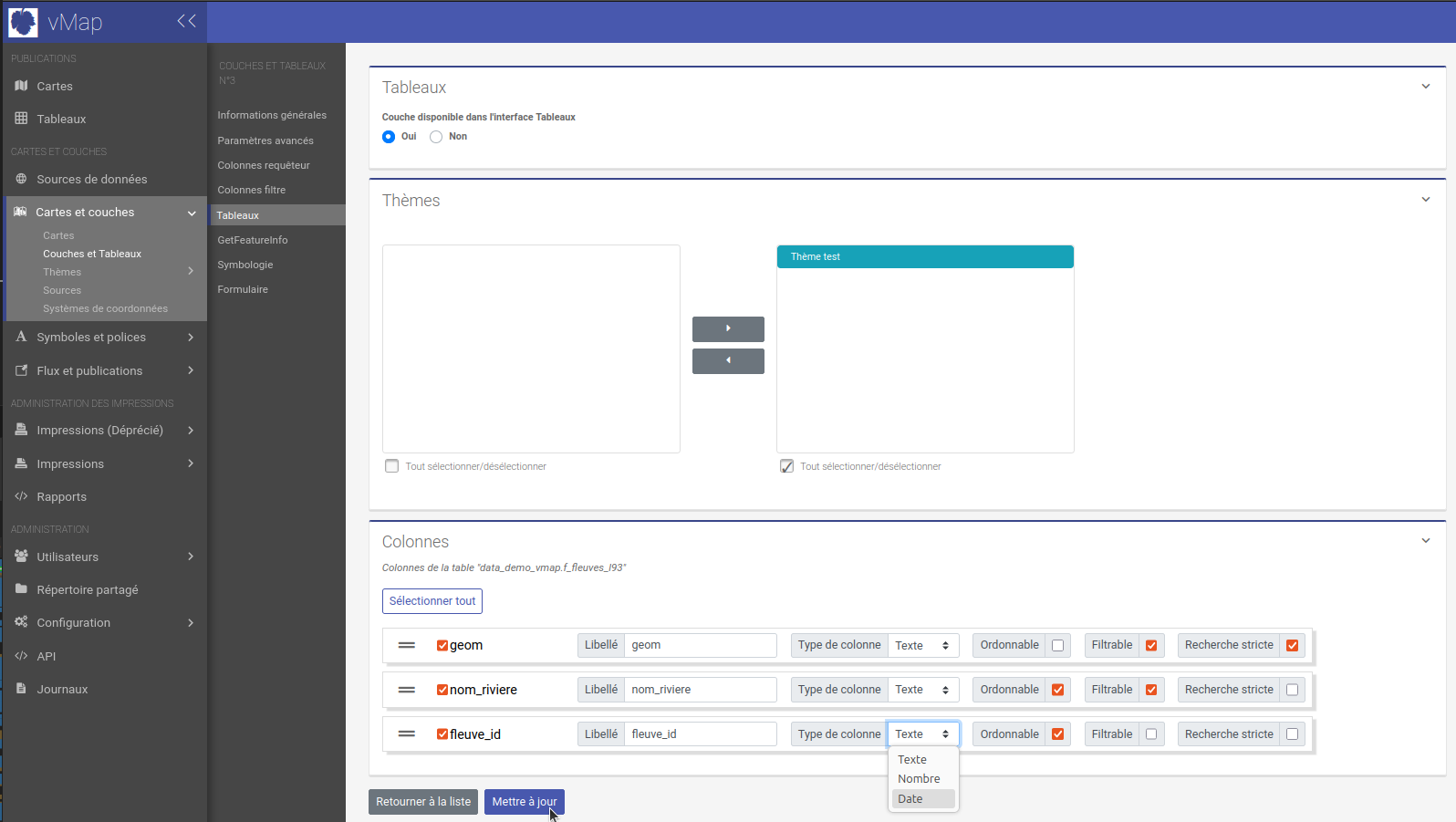Viewport: 1456px width, 822px height.
Task: Toggle Ordonnable checkbox for geom
Action: (x=1058, y=646)
